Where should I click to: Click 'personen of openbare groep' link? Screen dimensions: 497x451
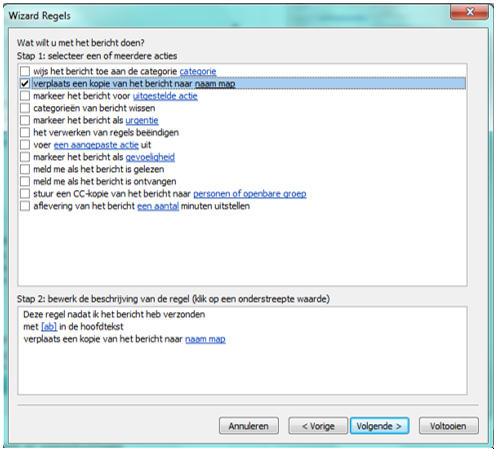[x=250, y=194]
